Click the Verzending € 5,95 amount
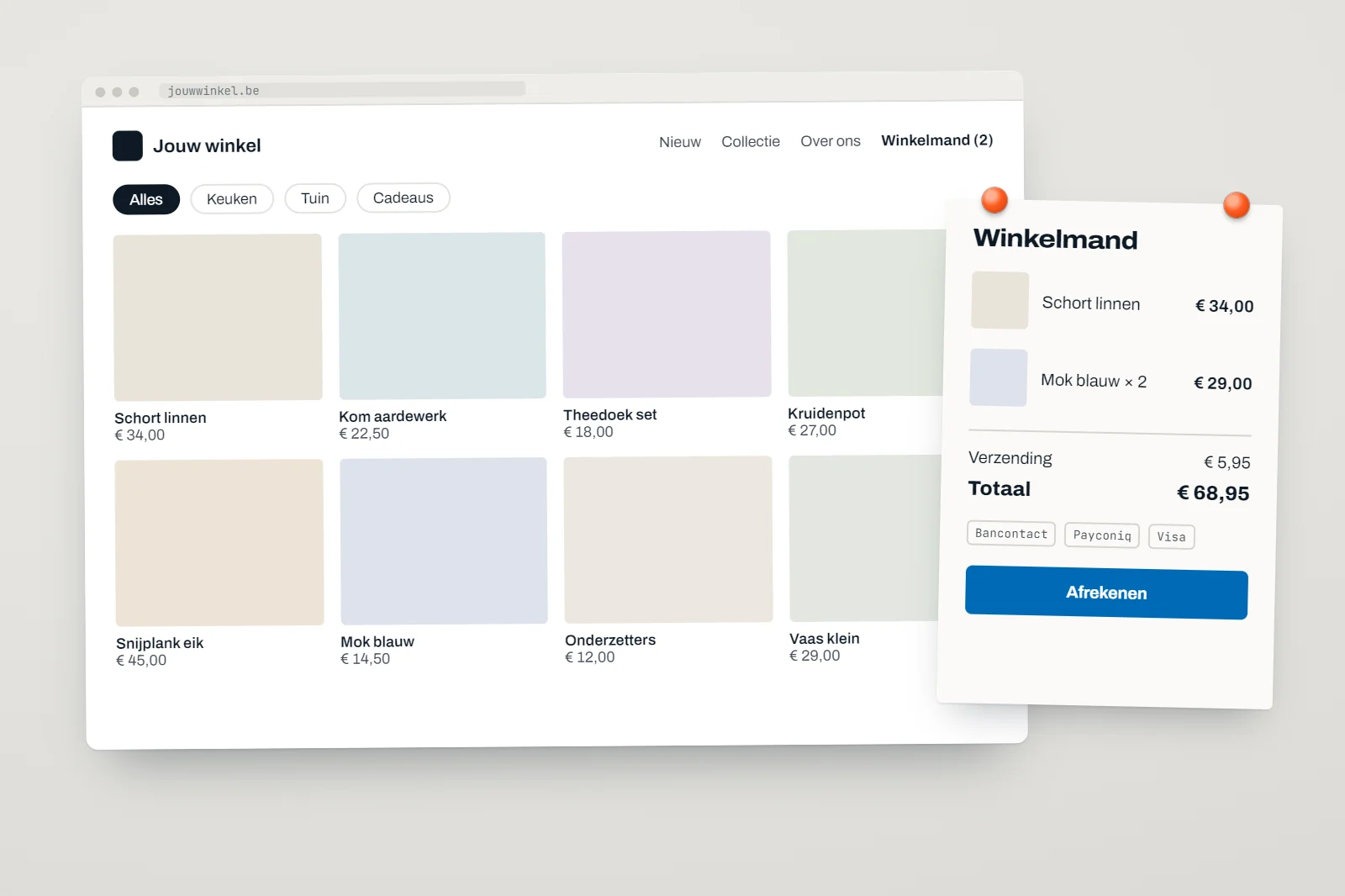The width and height of the screenshot is (1345, 896). (x=1227, y=462)
